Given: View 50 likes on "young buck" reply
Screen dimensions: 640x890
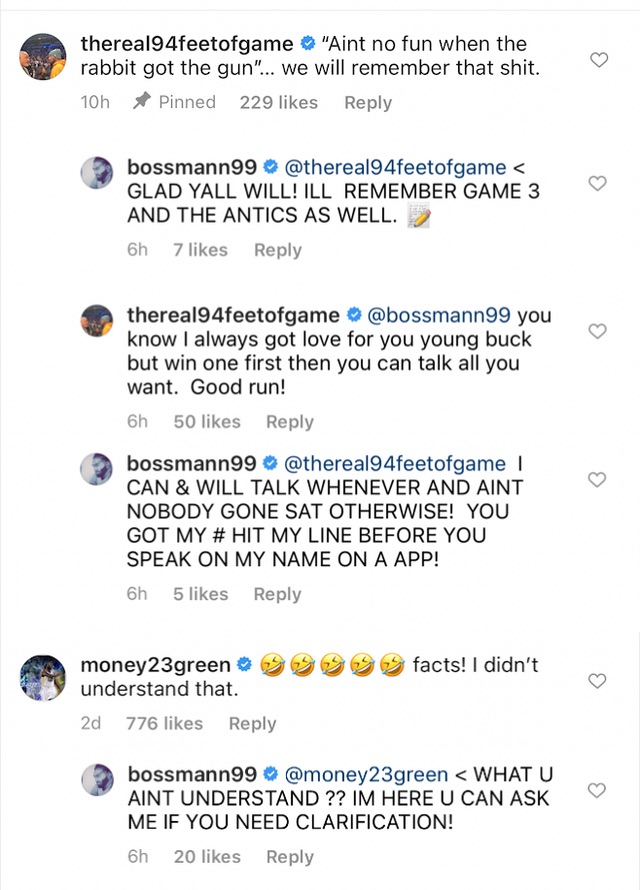Looking at the screenshot, I should (207, 422).
